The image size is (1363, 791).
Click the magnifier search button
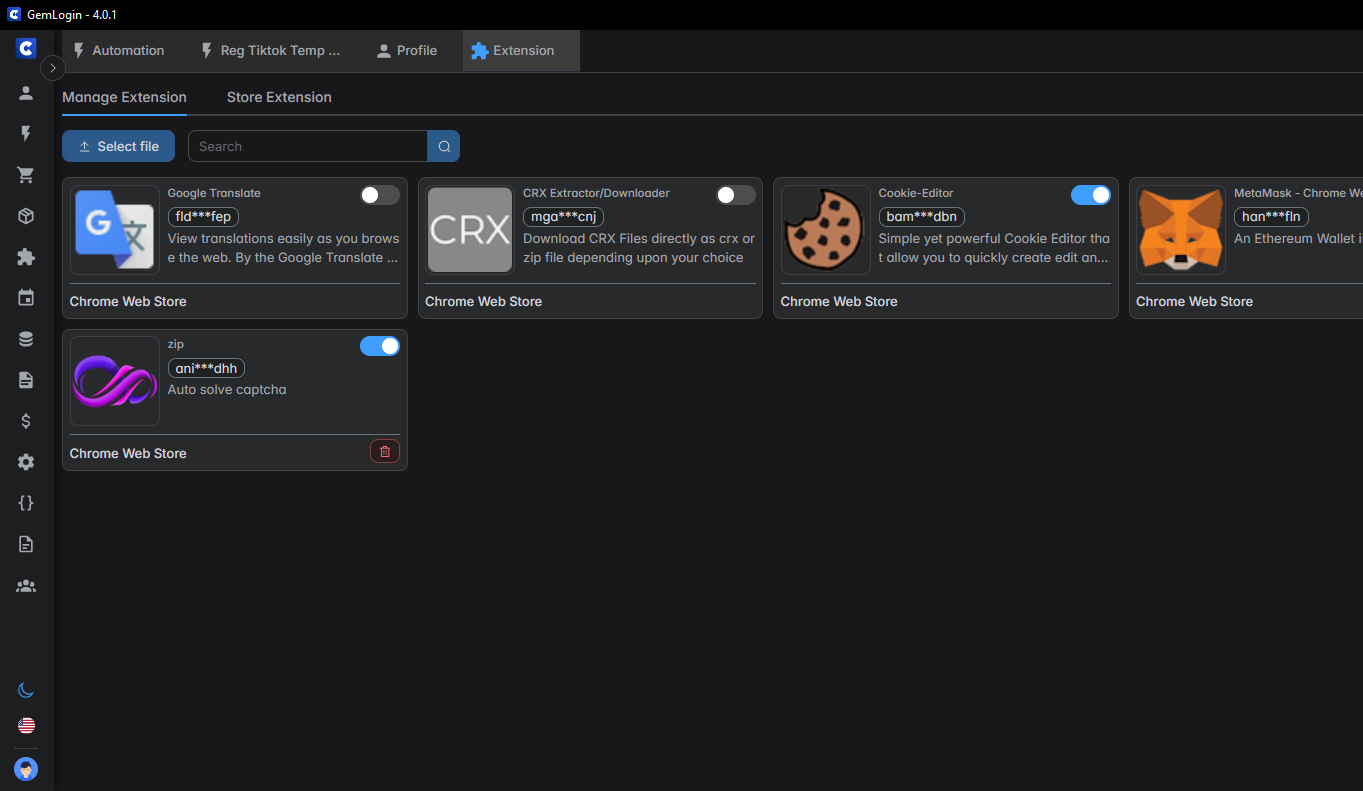pyautogui.click(x=444, y=146)
